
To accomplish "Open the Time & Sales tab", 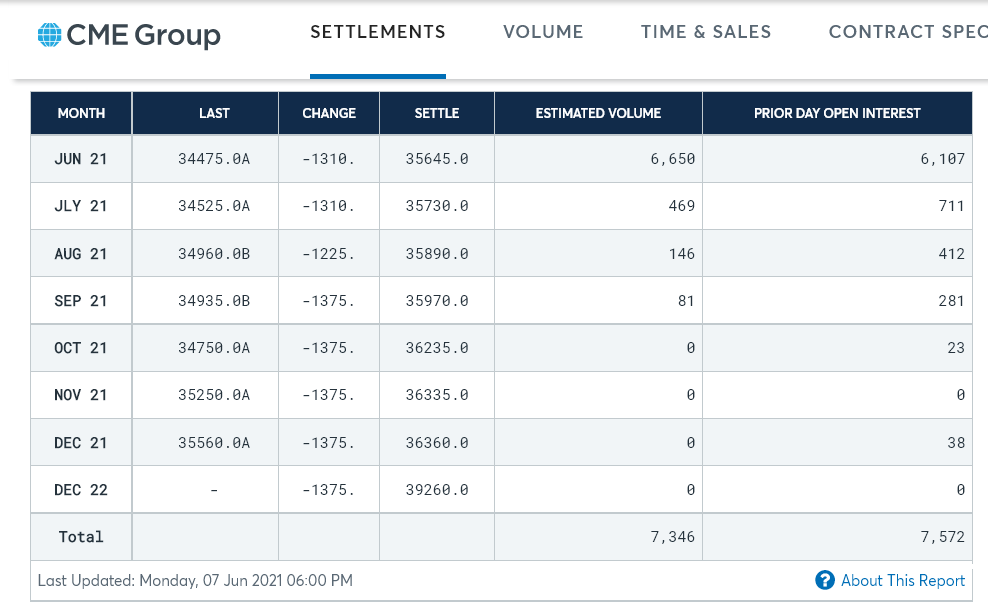I will pos(706,32).
